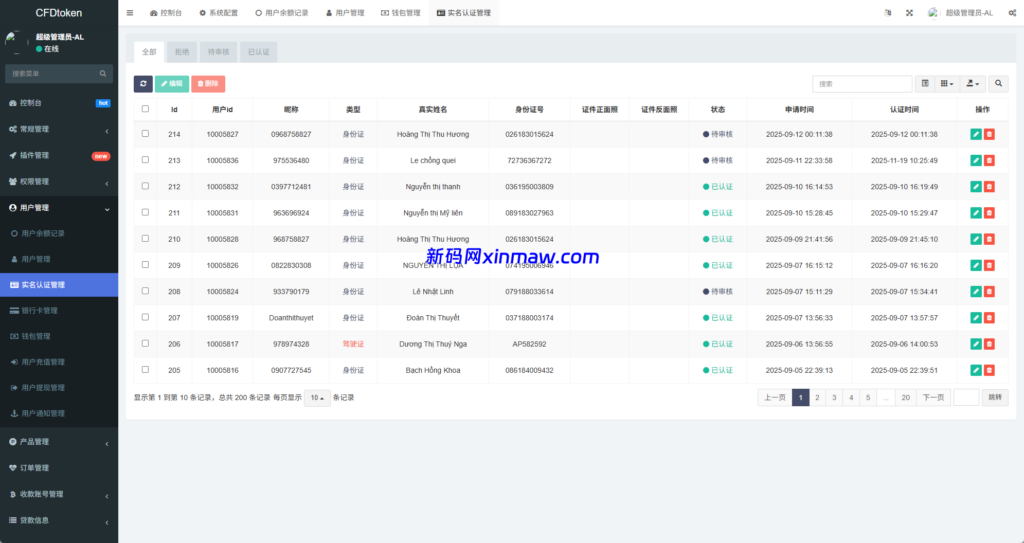Open 银行卡管理 in the sidebar
This screenshot has width=1024, height=543.
coord(59,310)
